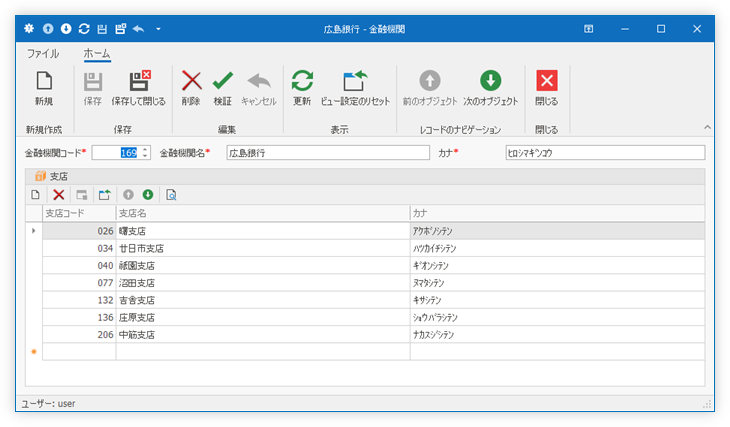Click 支店 panel header icon
This screenshot has height=427, width=730.
(41, 176)
